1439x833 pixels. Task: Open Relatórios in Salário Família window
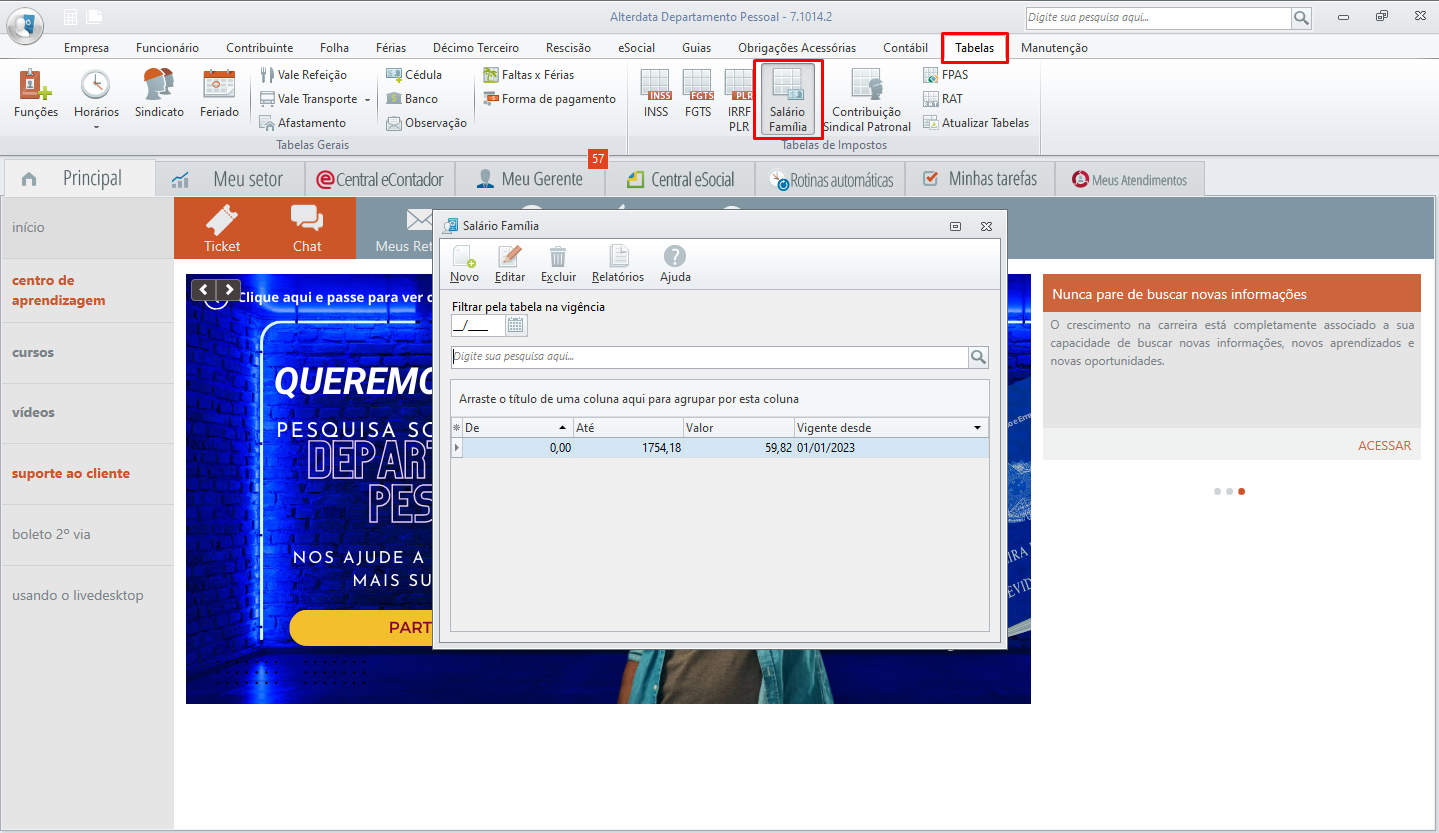point(618,264)
